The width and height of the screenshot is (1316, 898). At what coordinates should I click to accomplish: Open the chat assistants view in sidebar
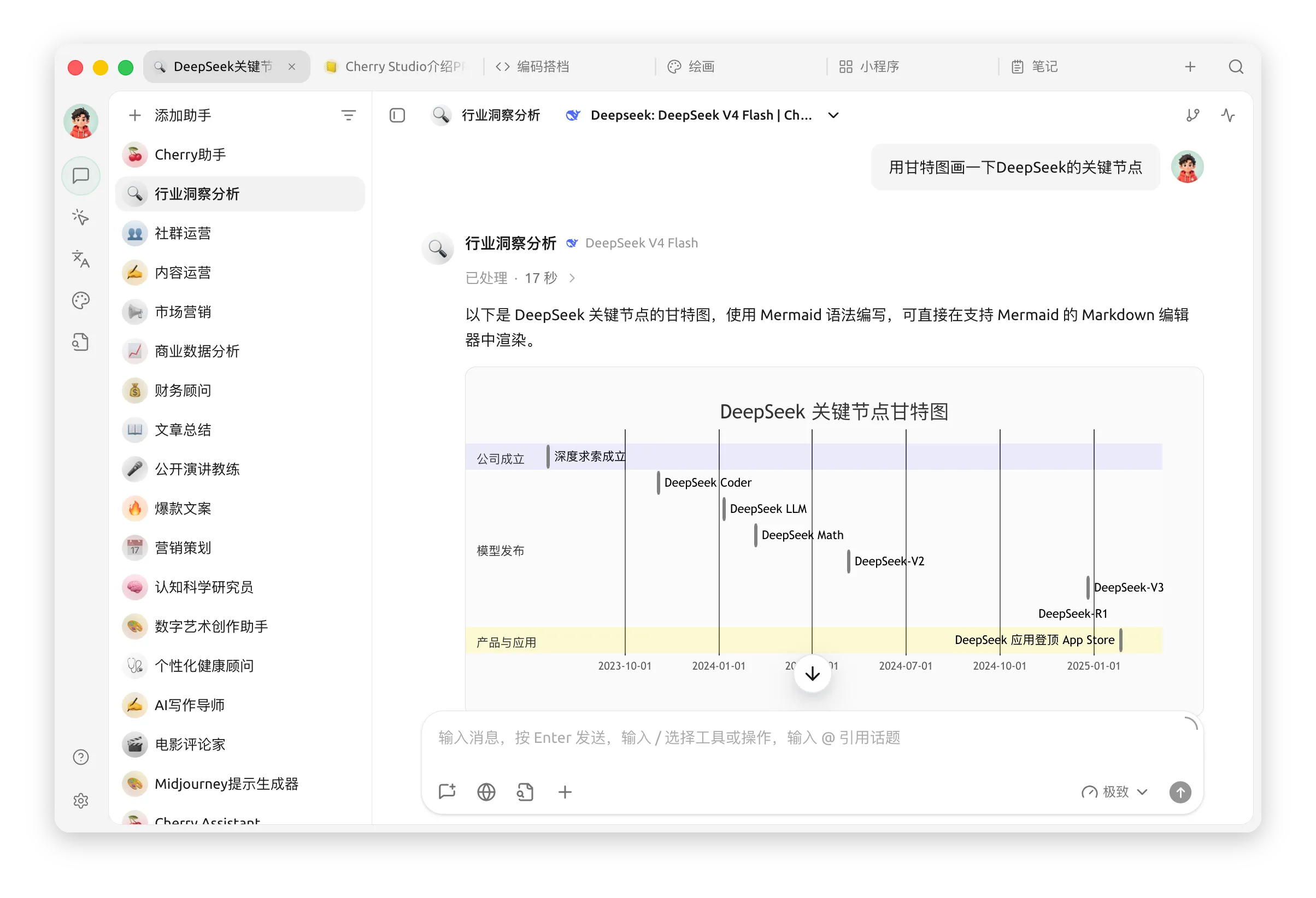coord(81,176)
